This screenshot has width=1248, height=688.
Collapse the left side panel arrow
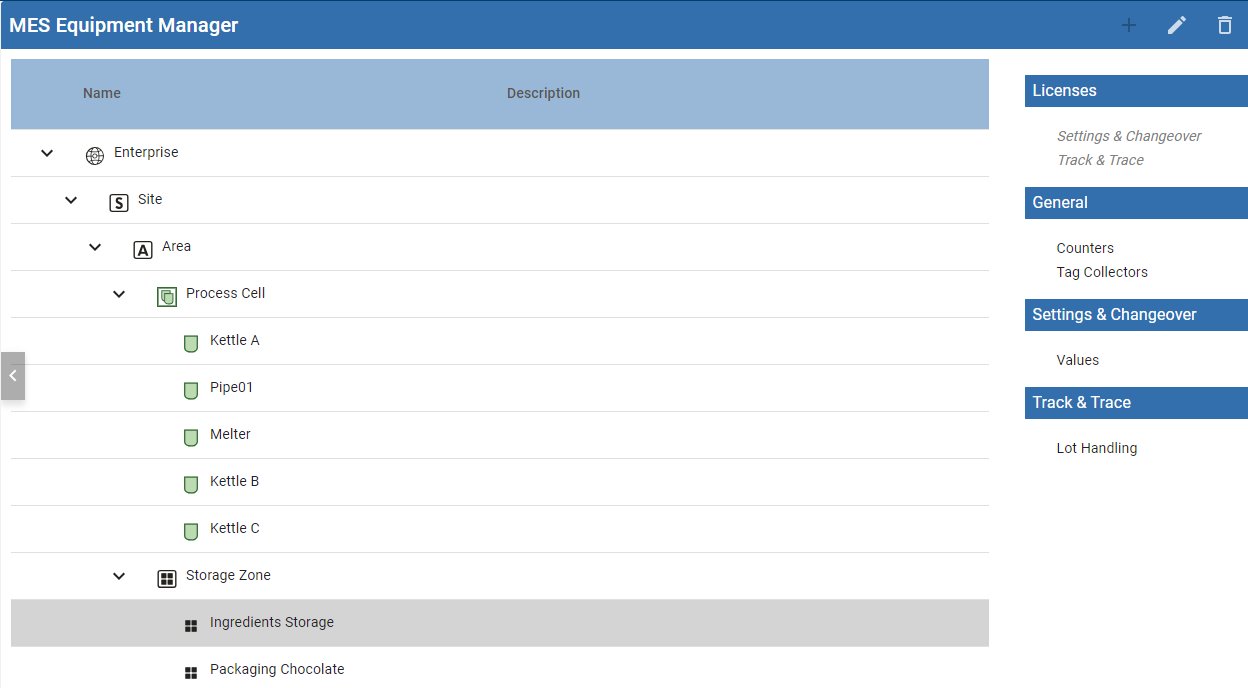coord(13,376)
